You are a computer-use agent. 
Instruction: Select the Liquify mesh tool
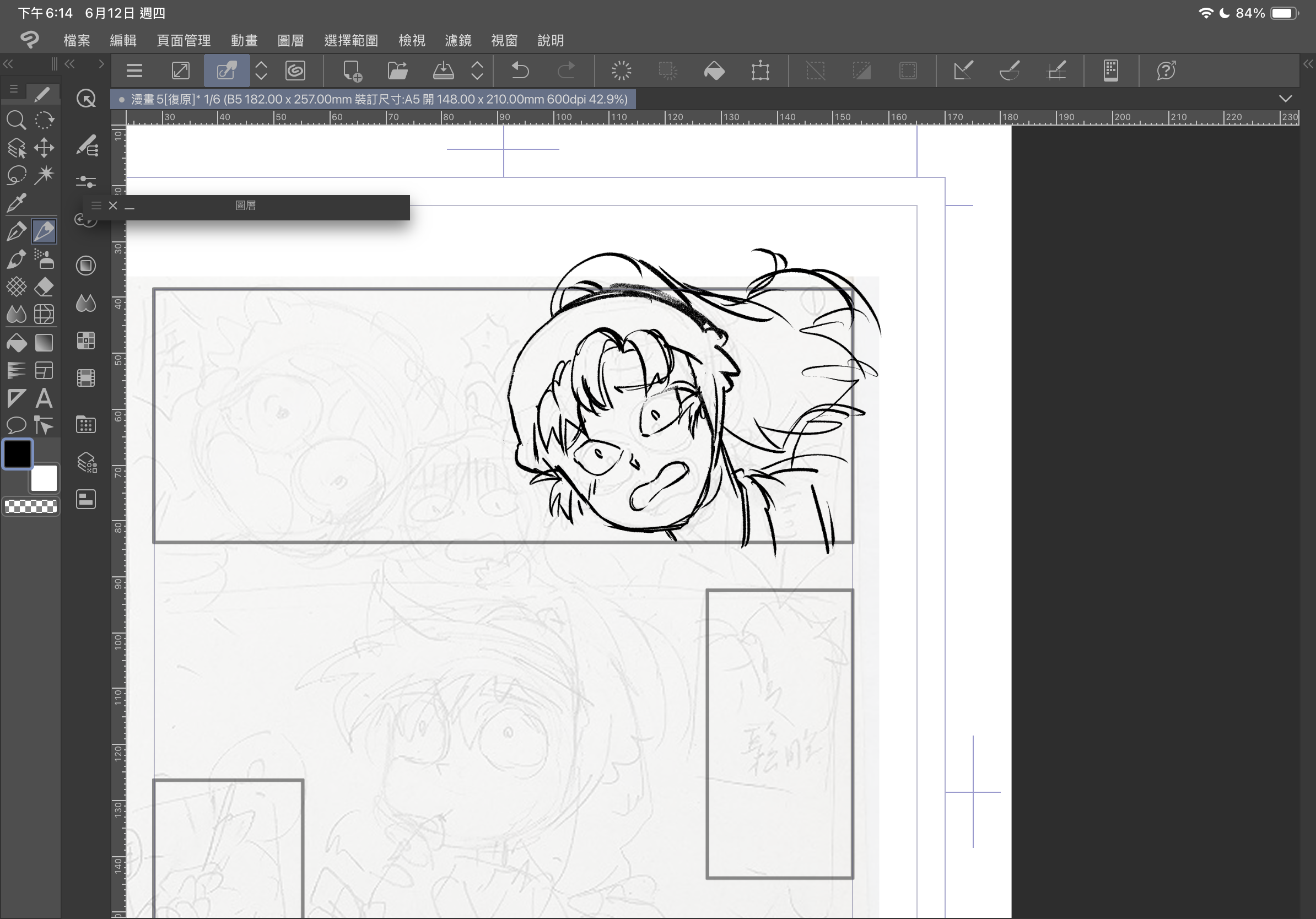(x=44, y=314)
